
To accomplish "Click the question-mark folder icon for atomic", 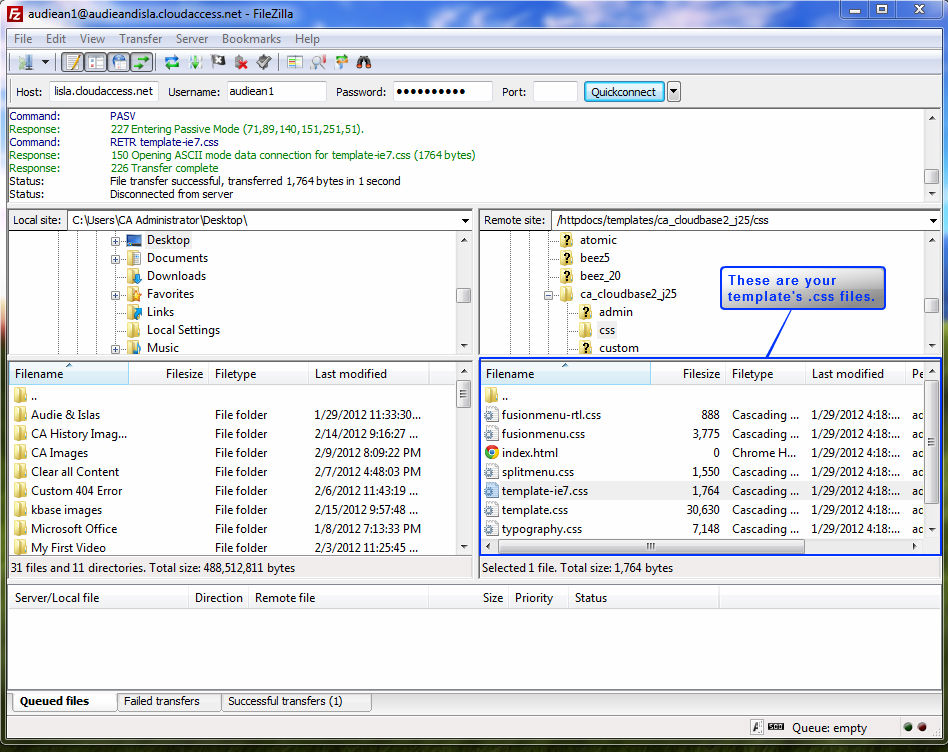I will tap(567, 240).
